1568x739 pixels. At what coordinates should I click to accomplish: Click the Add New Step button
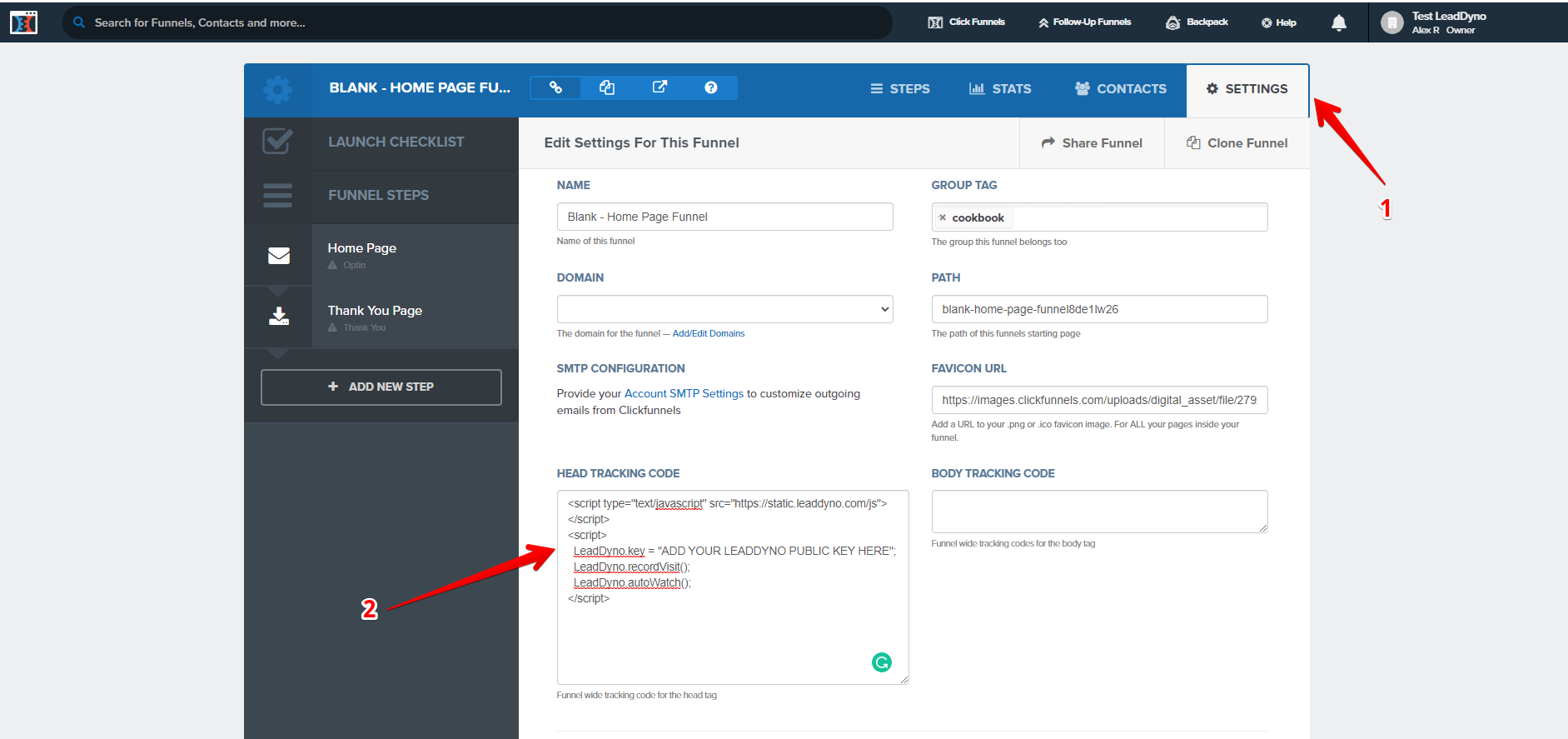click(381, 387)
